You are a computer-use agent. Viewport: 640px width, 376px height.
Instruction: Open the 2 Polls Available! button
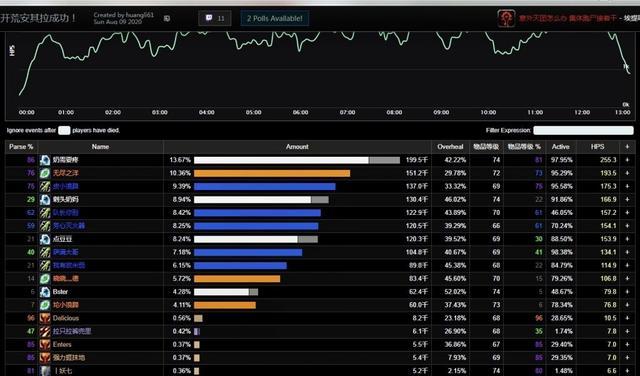(275, 18)
